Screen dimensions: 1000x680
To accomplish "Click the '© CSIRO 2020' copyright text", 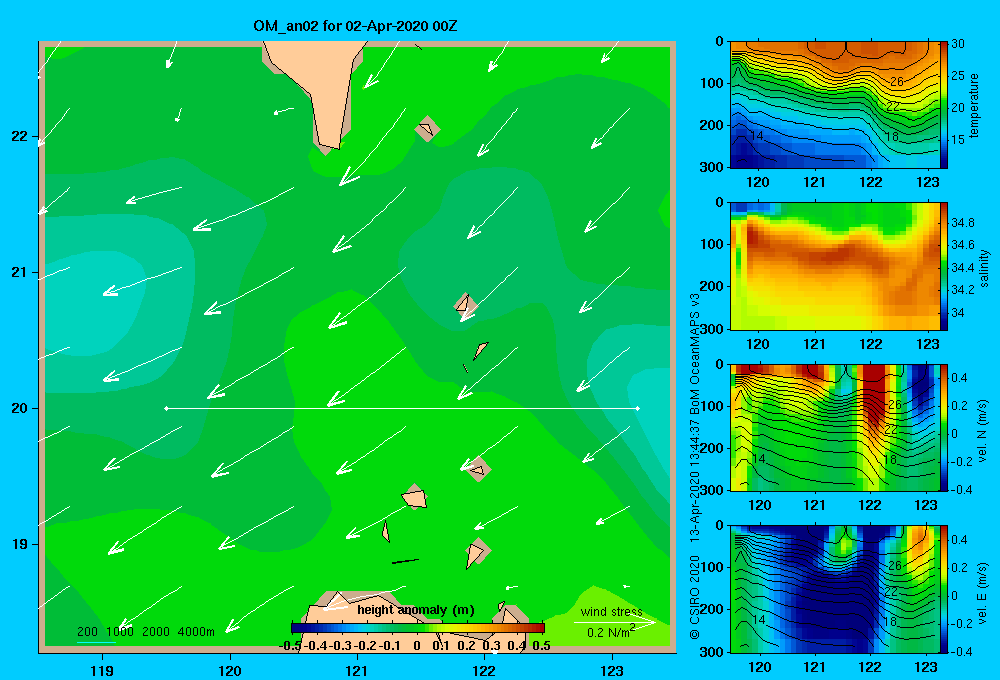I will point(695,597).
